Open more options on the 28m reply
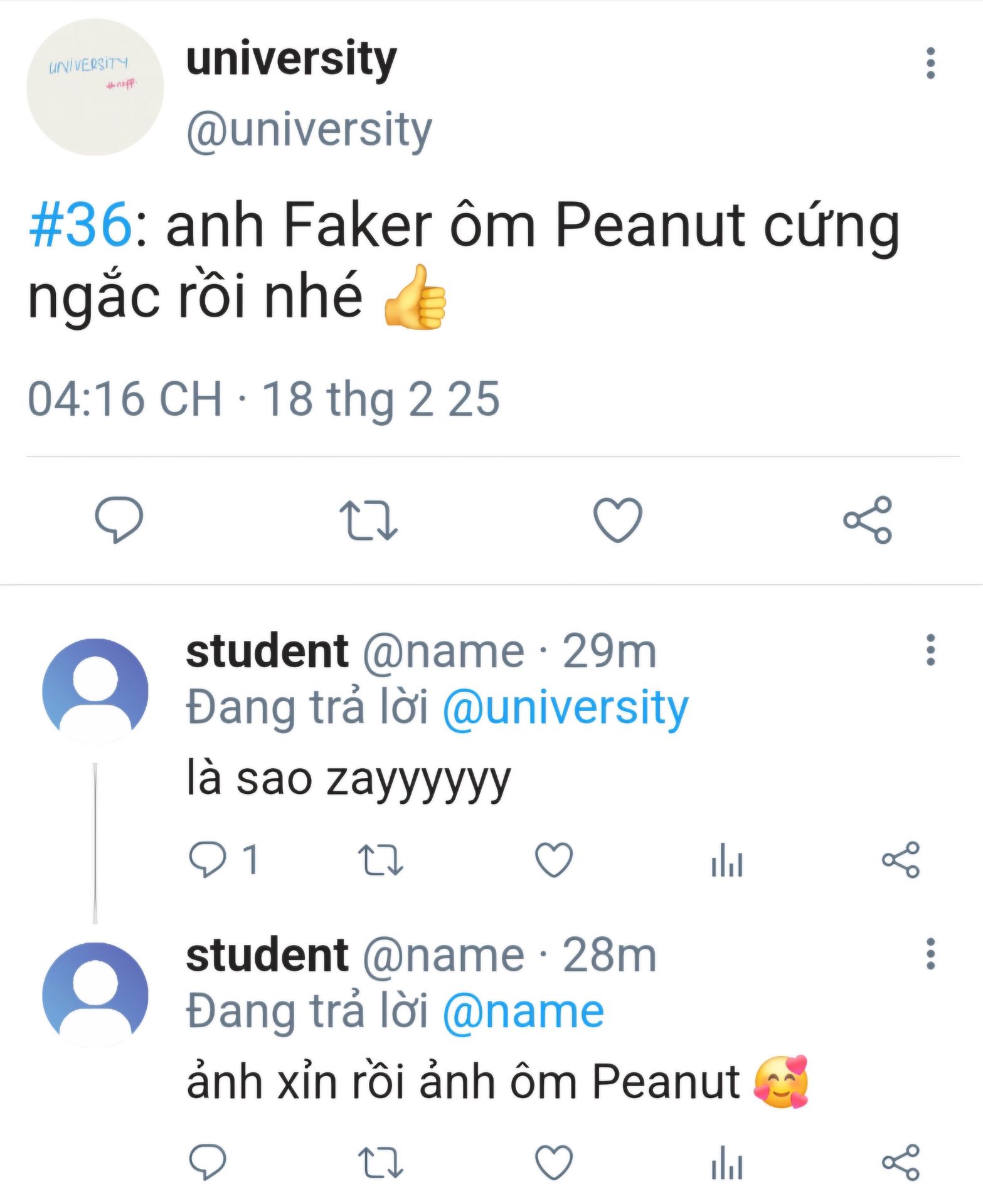 (x=930, y=954)
